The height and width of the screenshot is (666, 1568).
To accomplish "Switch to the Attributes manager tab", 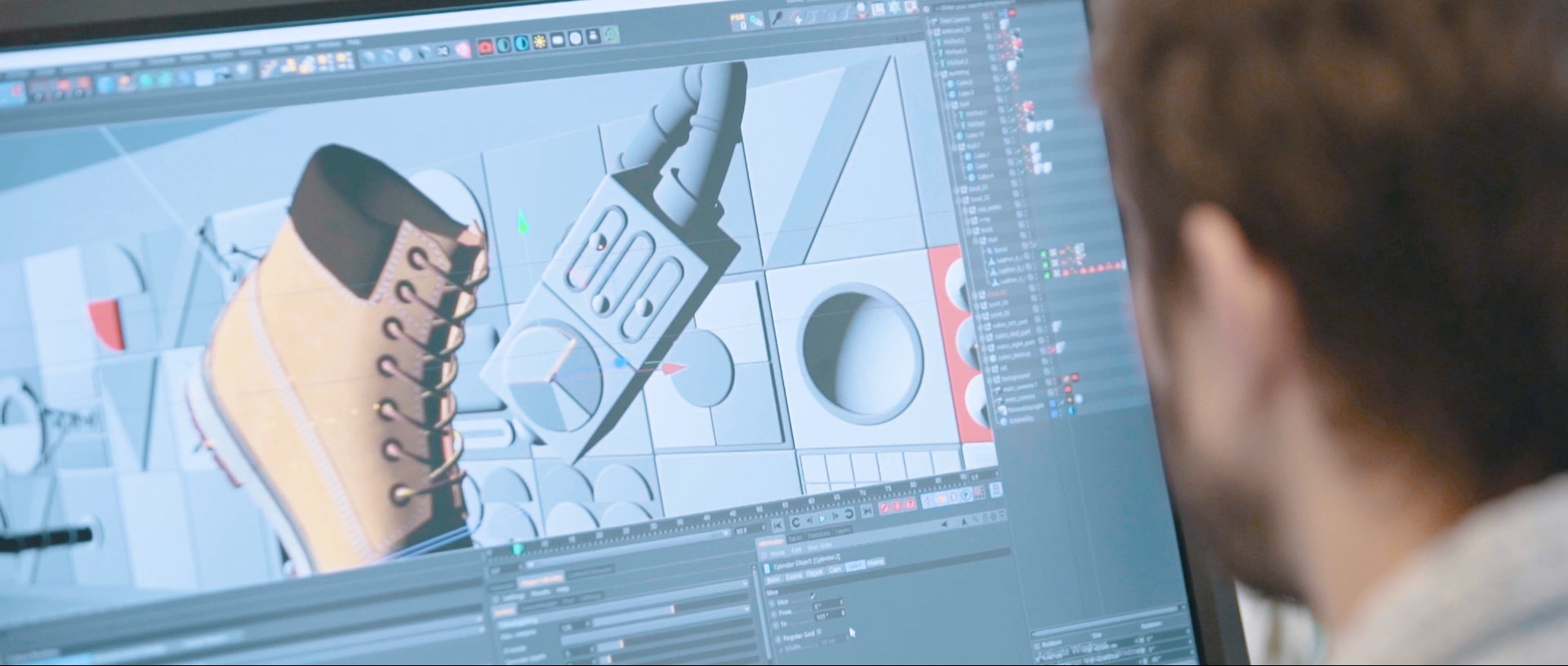I will pos(770,543).
